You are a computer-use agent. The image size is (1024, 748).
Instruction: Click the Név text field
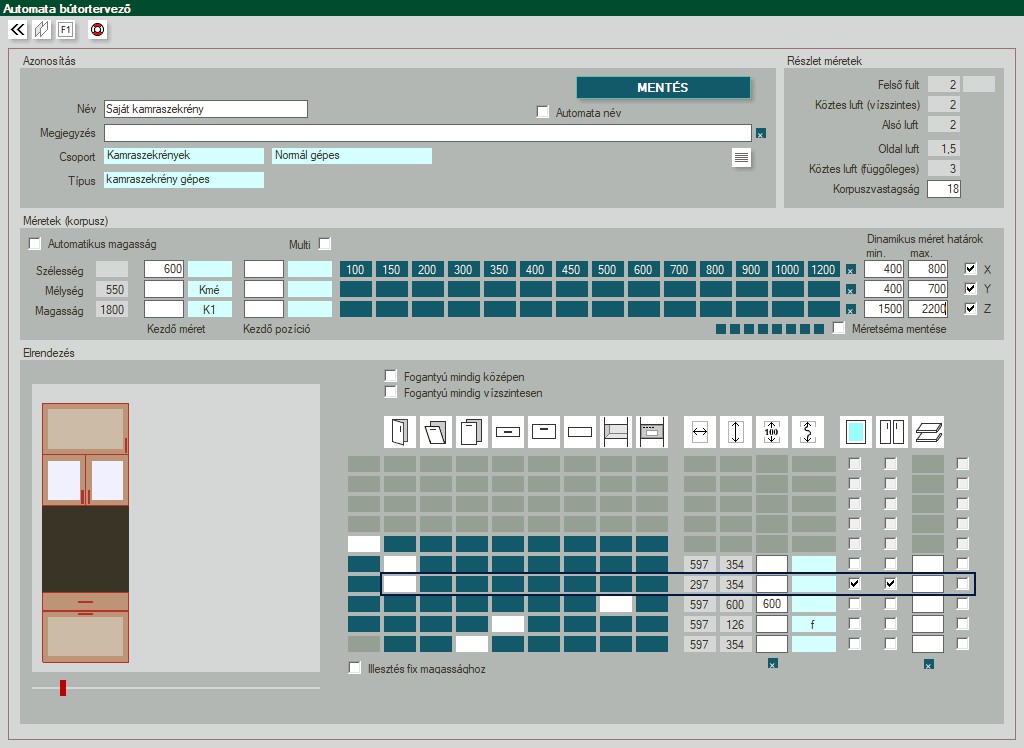205,109
